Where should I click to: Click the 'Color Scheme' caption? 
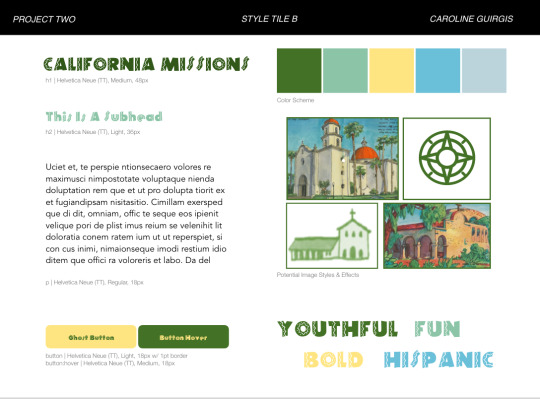tap(295, 100)
